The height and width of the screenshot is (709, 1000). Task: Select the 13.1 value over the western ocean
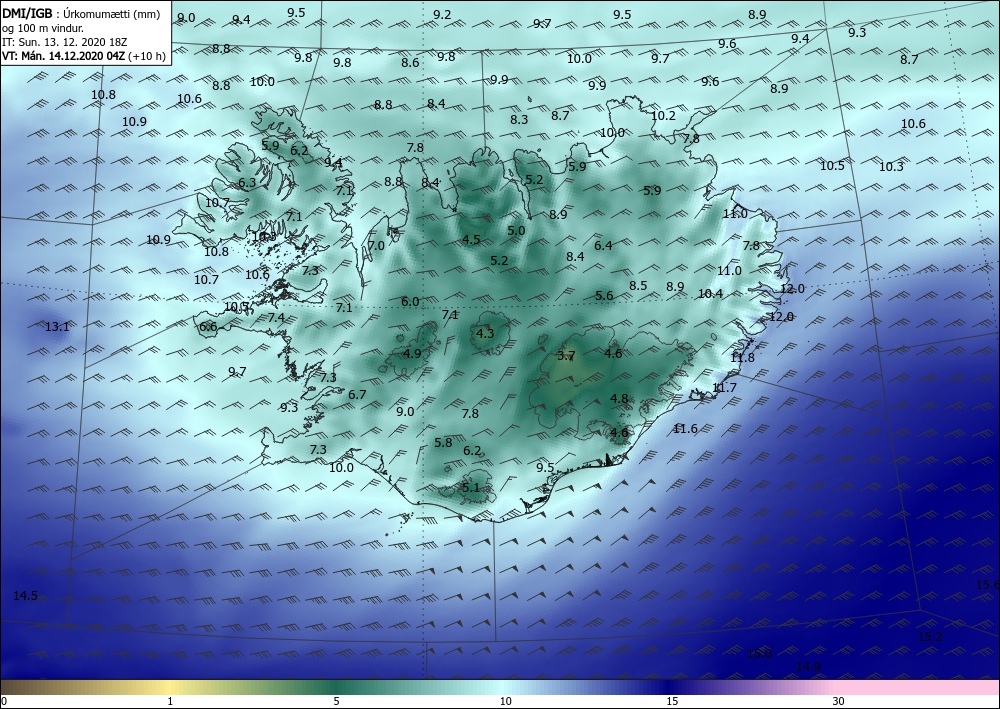pos(57,326)
